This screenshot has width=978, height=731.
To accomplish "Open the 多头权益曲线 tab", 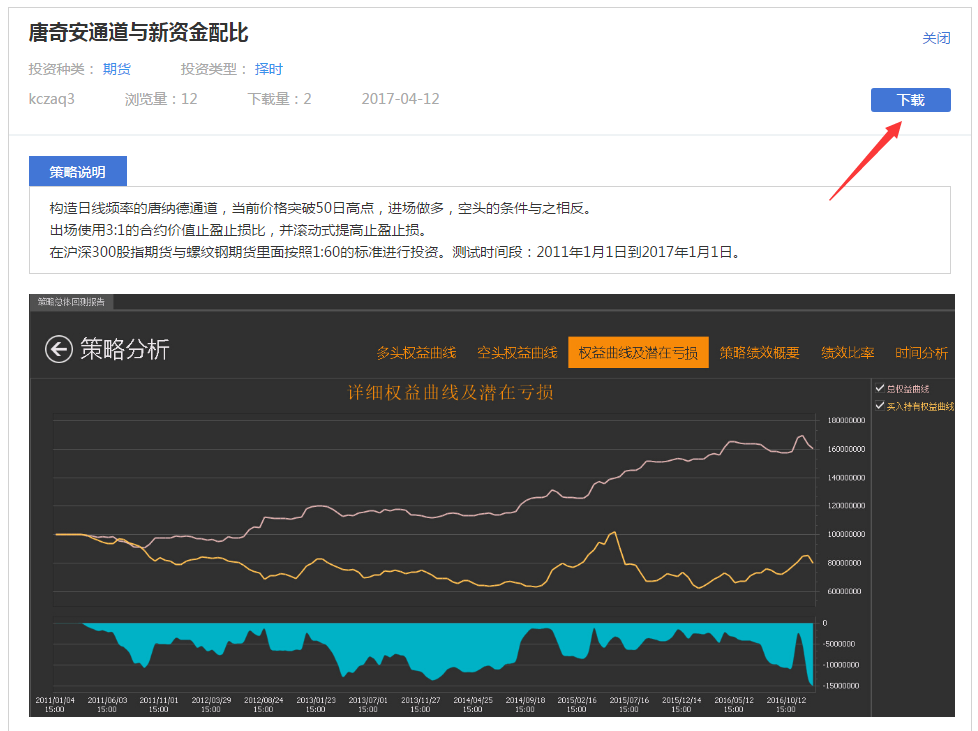I will coord(416,352).
